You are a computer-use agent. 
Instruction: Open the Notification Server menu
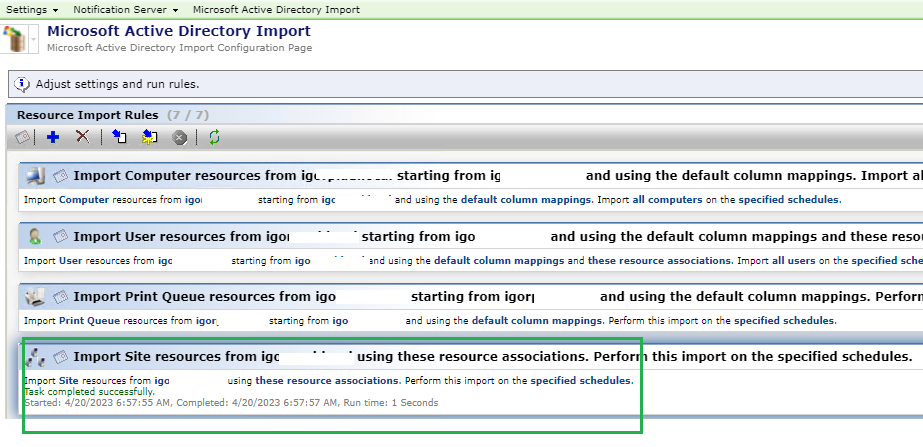tap(126, 10)
